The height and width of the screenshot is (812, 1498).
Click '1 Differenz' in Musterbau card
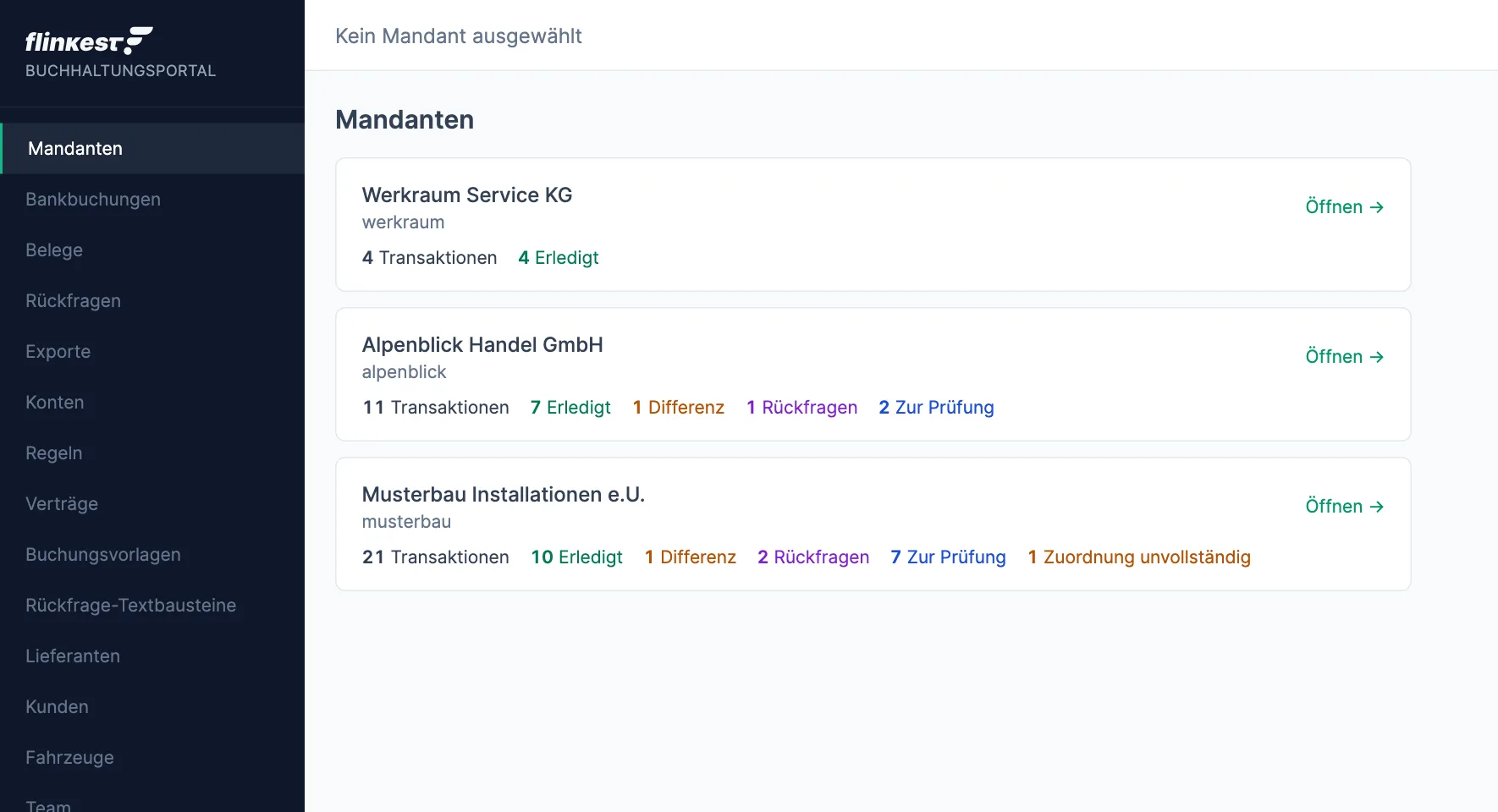click(x=691, y=557)
